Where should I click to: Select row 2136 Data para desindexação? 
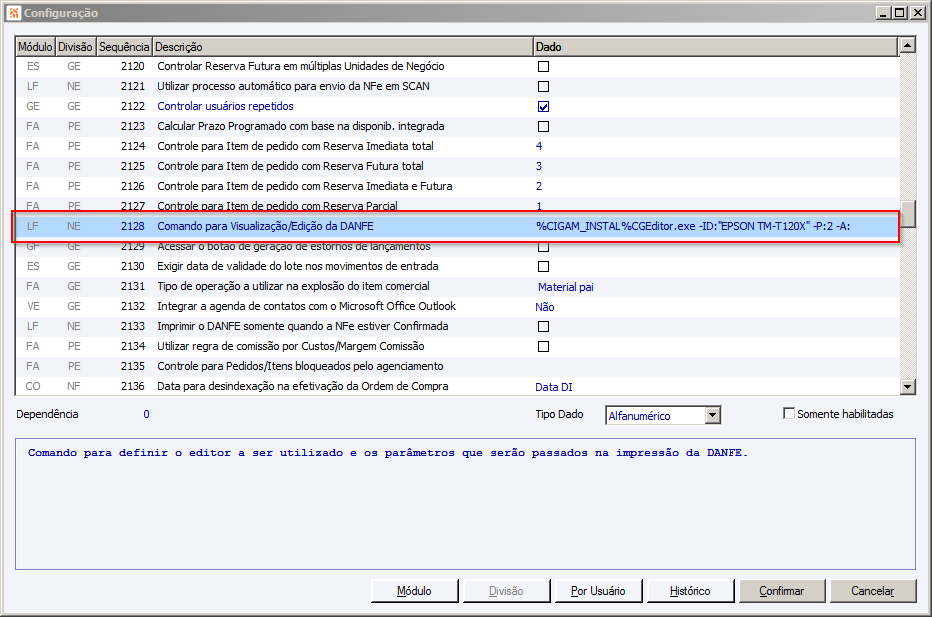456,386
